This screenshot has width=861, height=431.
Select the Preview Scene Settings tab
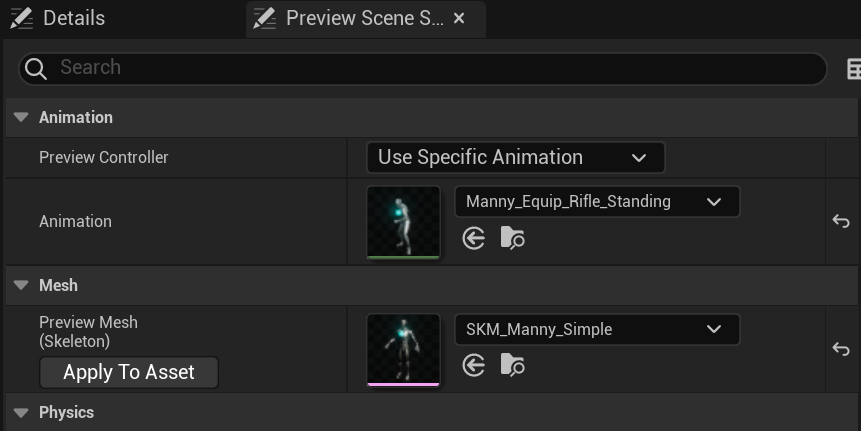point(350,18)
